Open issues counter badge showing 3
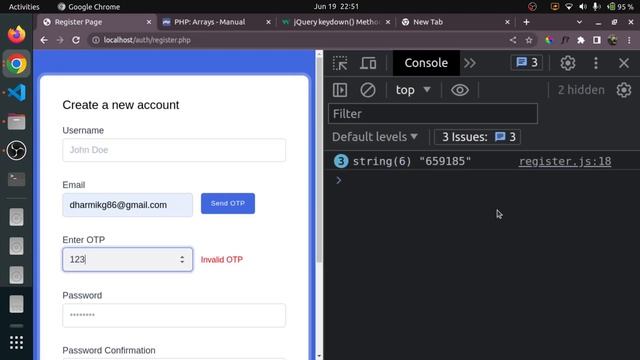640x360 pixels. (x=527, y=62)
